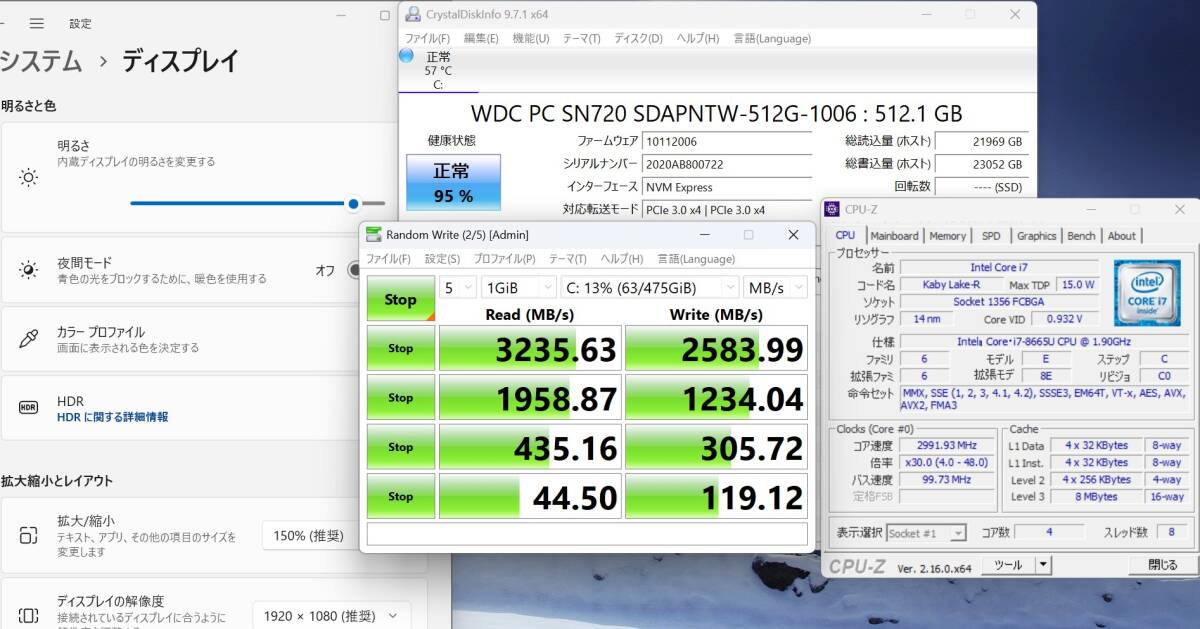Switch to the Mainboard tab in CPU-Z
Viewport: 1200px width, 629px height.
click(894, 236)
